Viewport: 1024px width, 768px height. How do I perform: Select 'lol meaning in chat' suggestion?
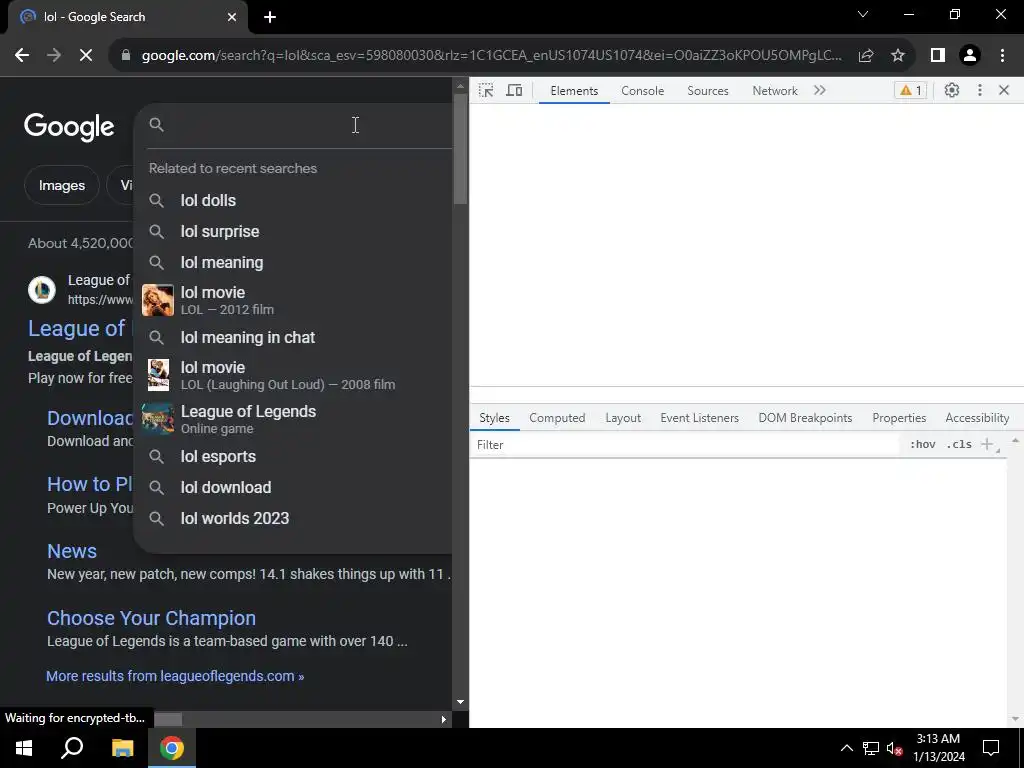coord(293,338)
